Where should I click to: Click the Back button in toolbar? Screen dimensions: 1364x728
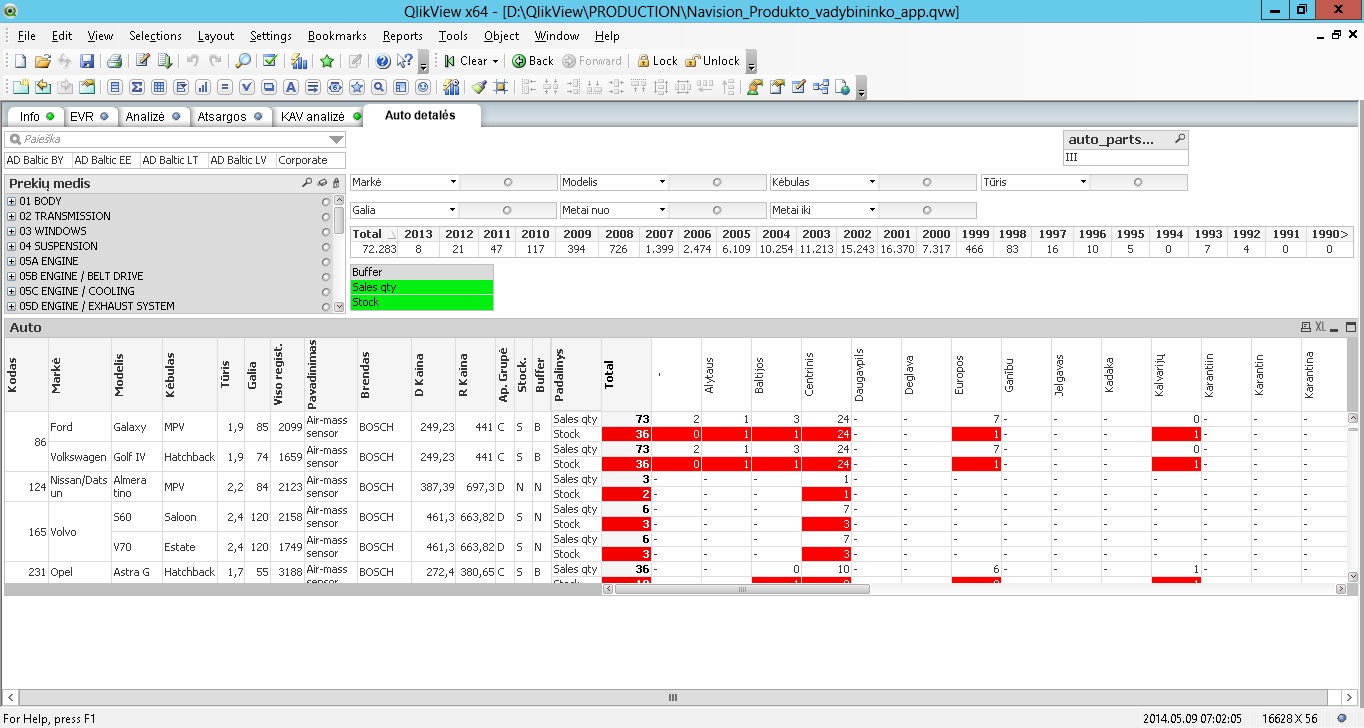click(533, 61)
